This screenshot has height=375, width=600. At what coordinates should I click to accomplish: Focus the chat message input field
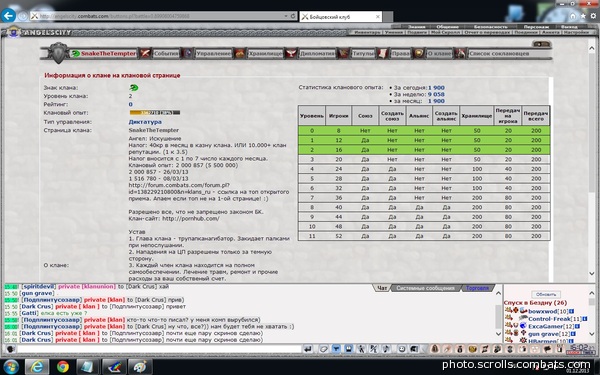pyautogui.click(x=159, y=349)
